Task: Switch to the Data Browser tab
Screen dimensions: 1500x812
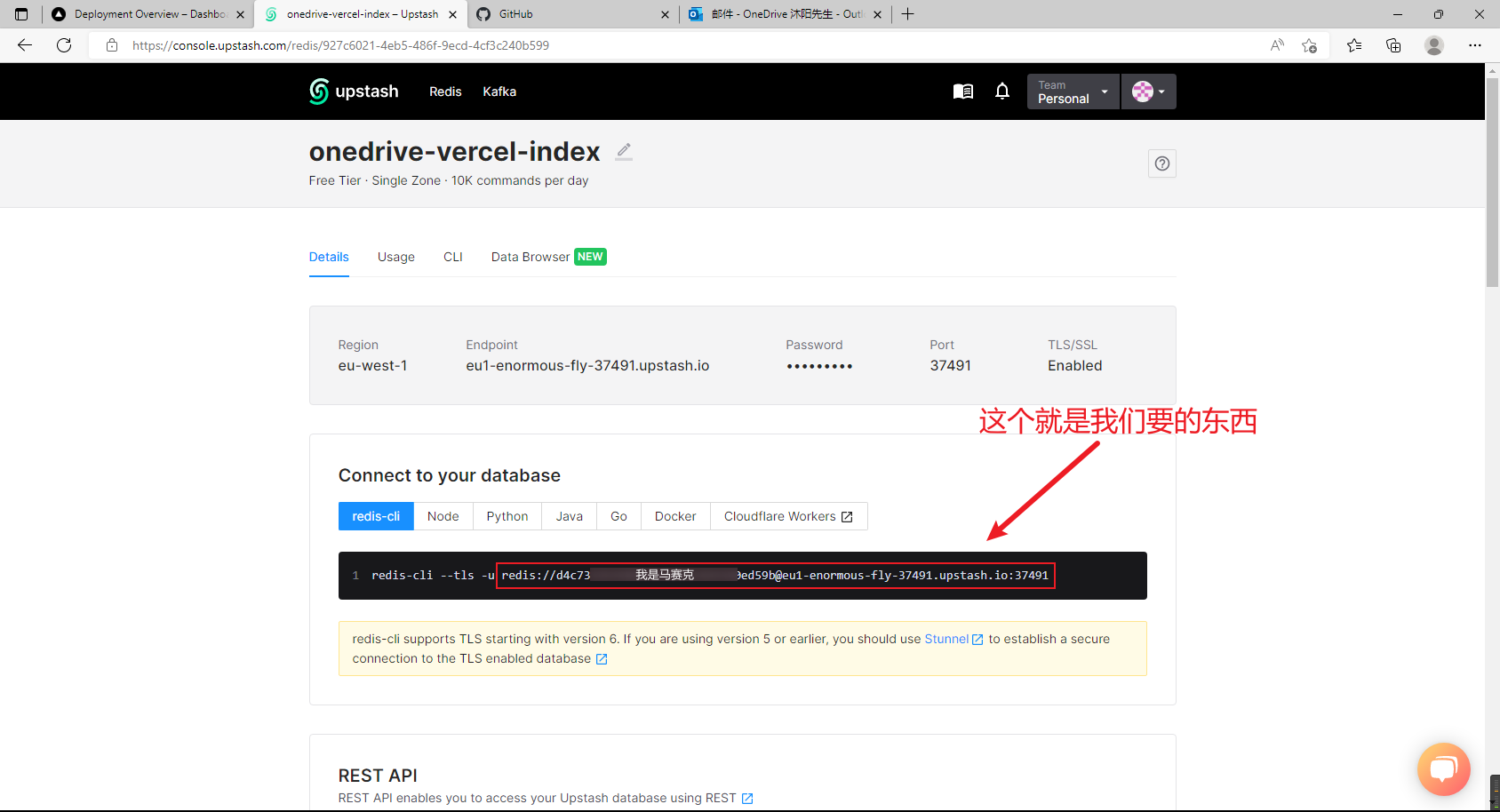Action: pos(531,257)
